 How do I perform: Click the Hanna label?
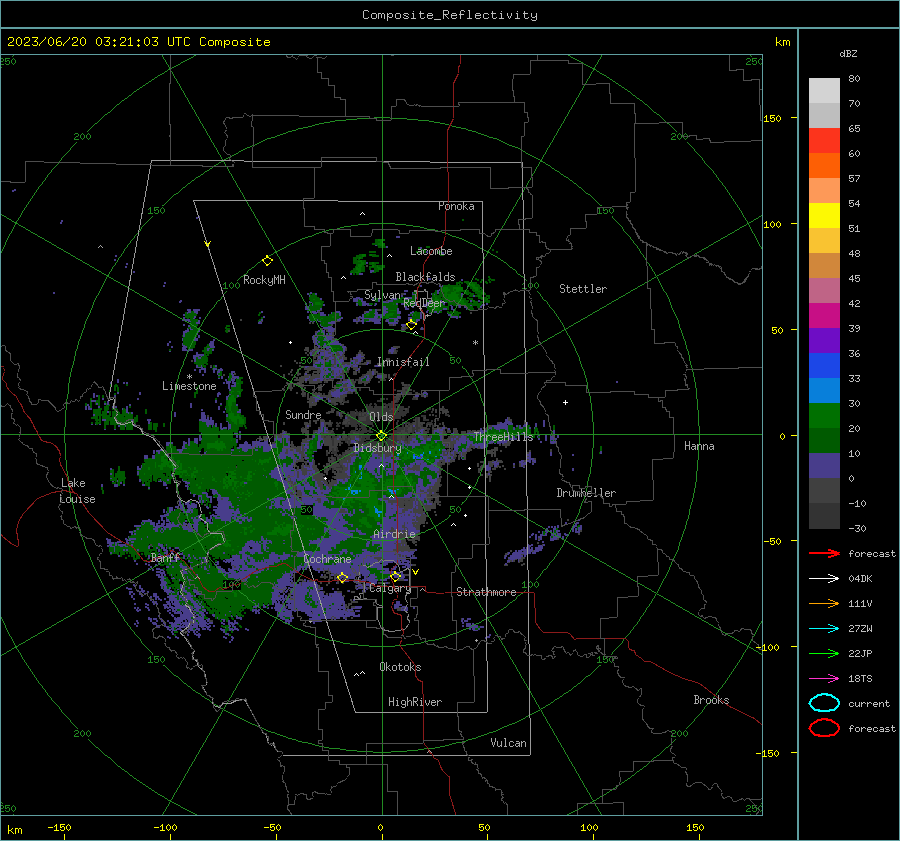click(699, 446)
